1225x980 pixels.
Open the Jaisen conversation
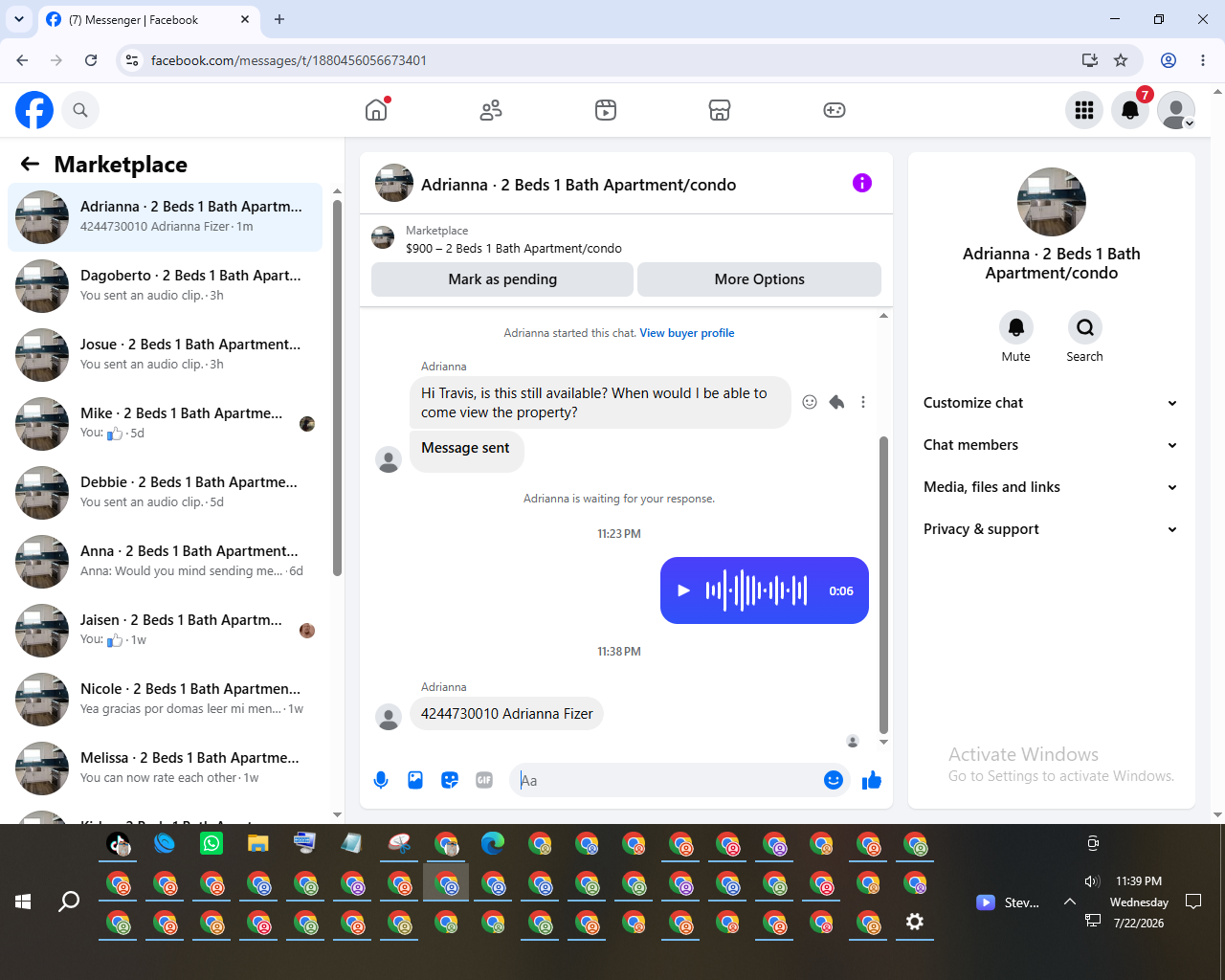point(165,631)
